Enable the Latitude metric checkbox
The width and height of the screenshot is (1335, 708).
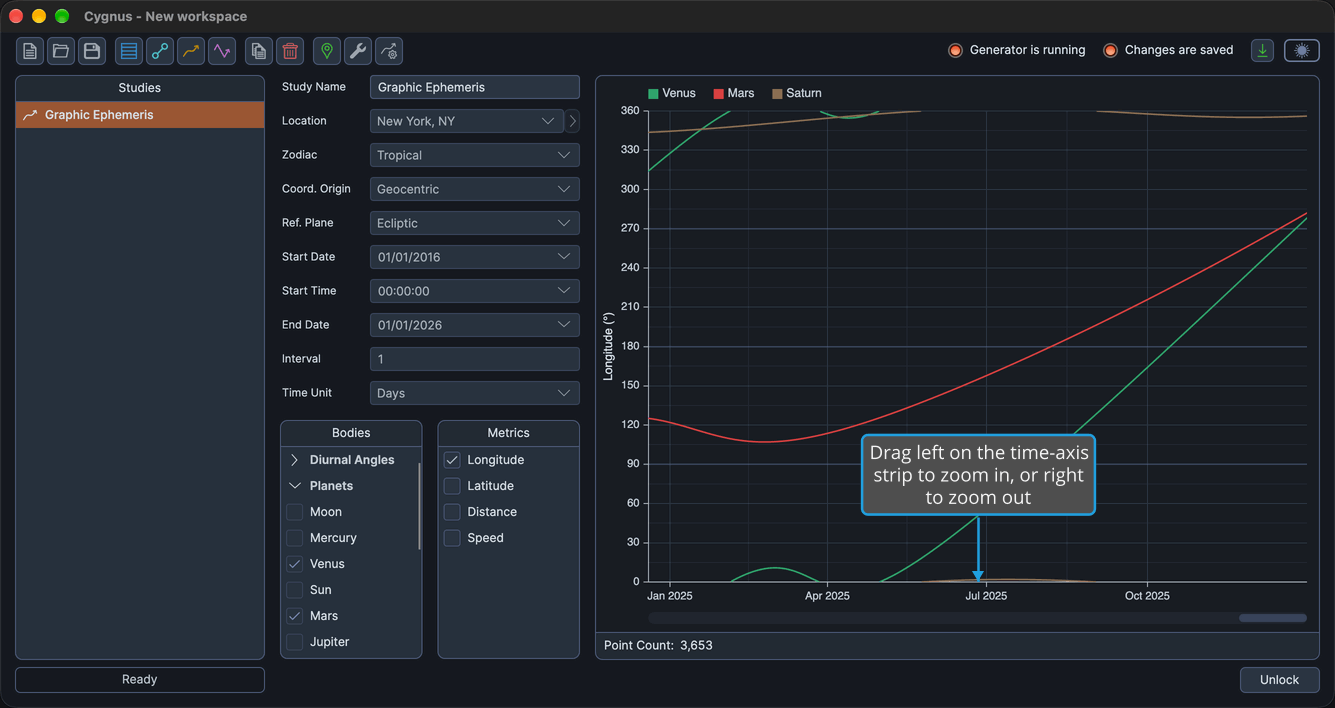(452, 486)
